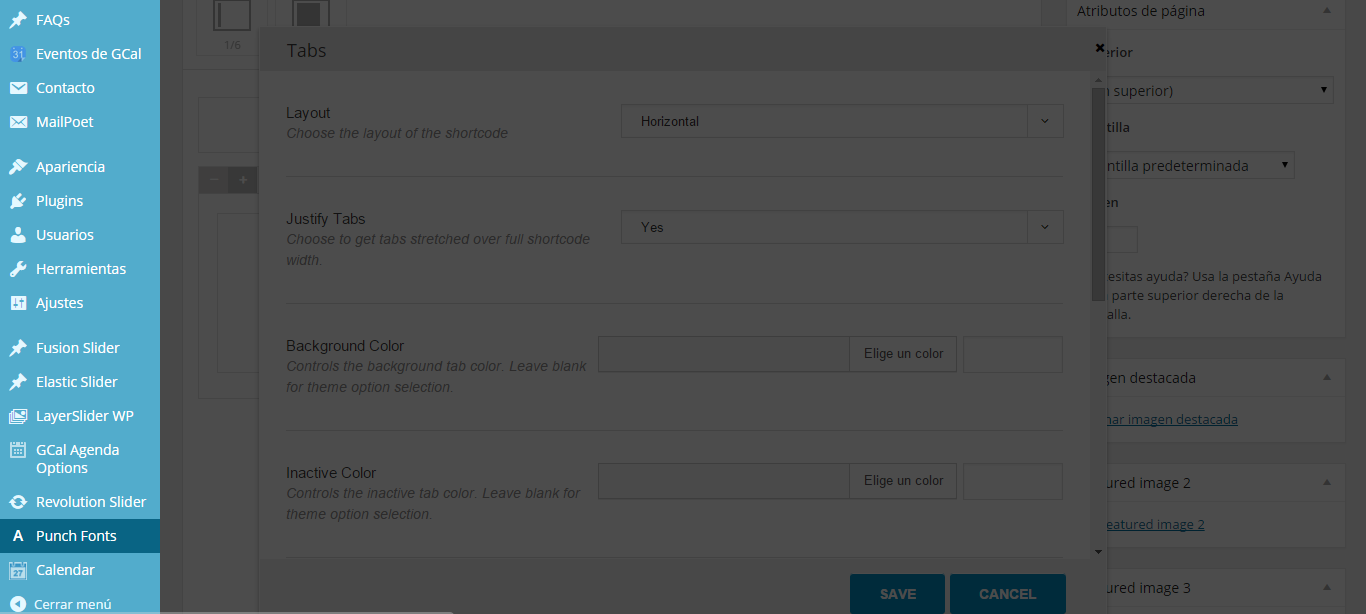This screenshot has width=1366, height=614.
Task: Click the Fusion Slider pin icon
Action: click(x=18, y=348)
